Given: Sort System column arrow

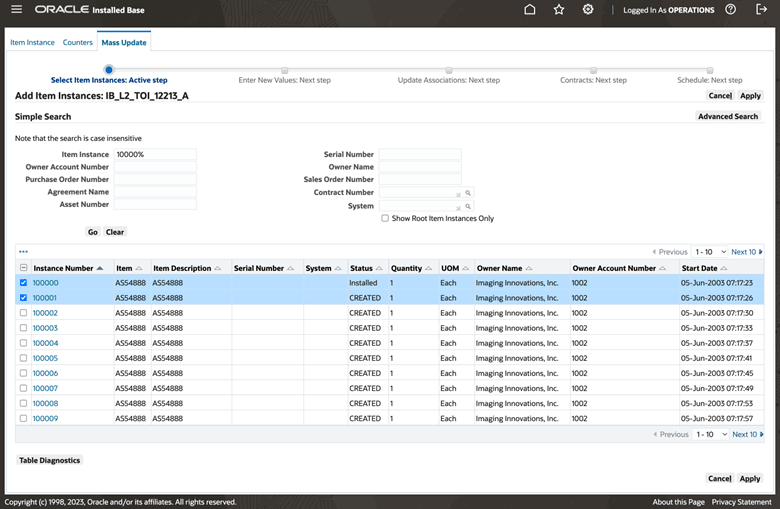Looking at the screenshot, I should click(x=338, y=268).
